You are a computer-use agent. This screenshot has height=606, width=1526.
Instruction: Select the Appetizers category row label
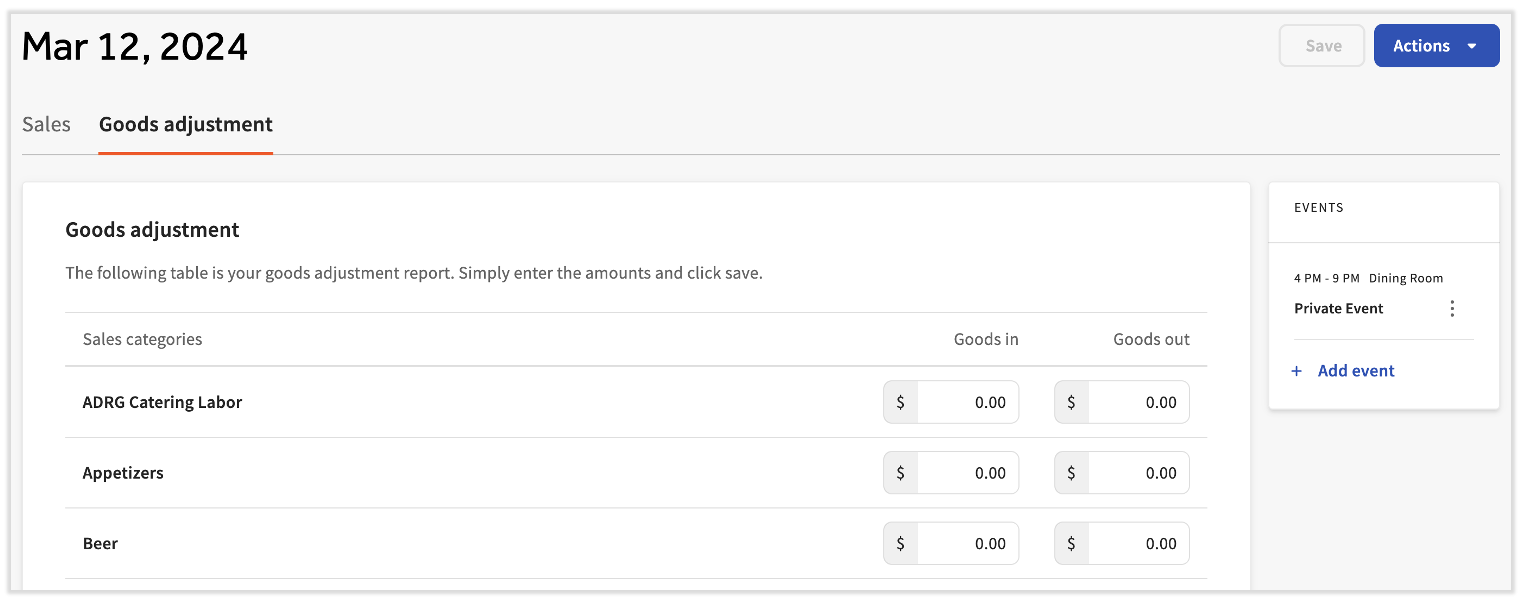[123, 474]
